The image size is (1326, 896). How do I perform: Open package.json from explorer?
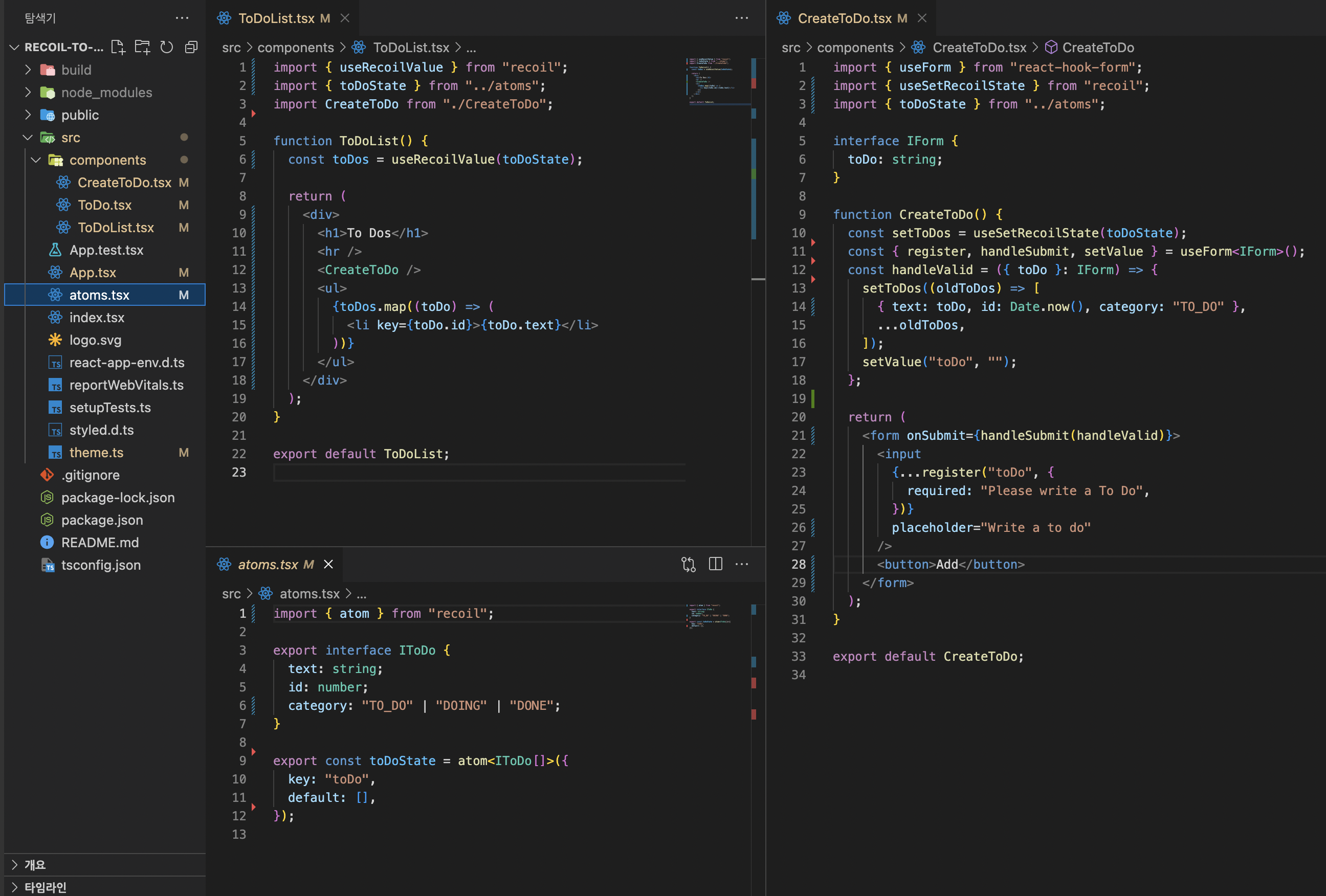(x=102, y=520)
